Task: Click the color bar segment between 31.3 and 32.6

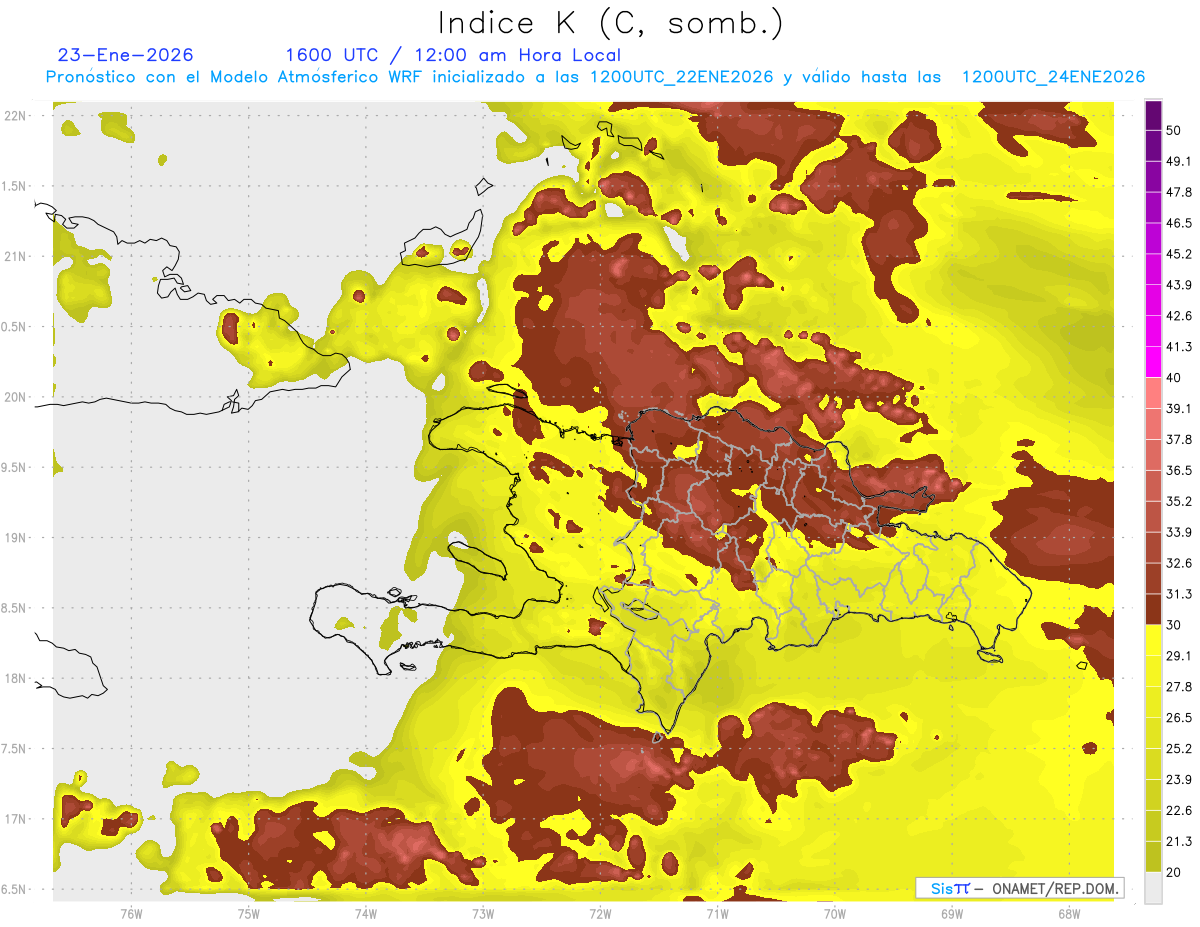Action: click(1153, 579)
